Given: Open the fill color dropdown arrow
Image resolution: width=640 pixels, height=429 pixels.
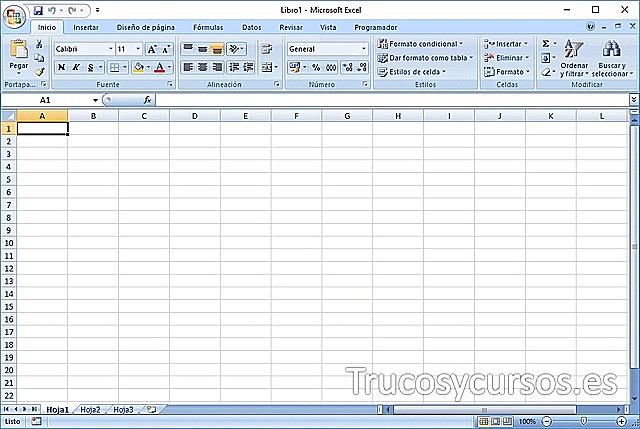Looking at the screenshot, I should (148, 67).
